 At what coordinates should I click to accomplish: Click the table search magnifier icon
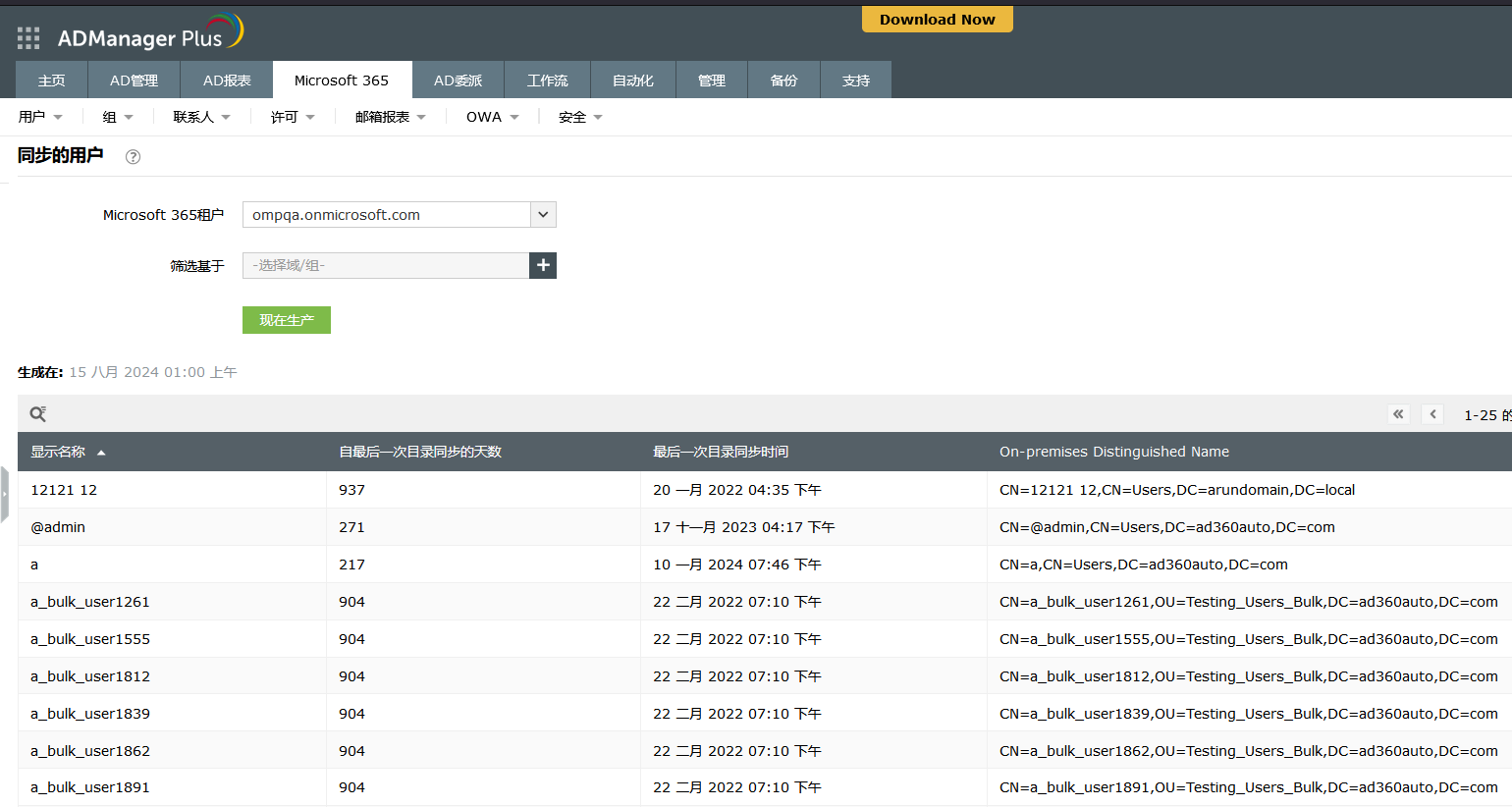tap(38, 414)
